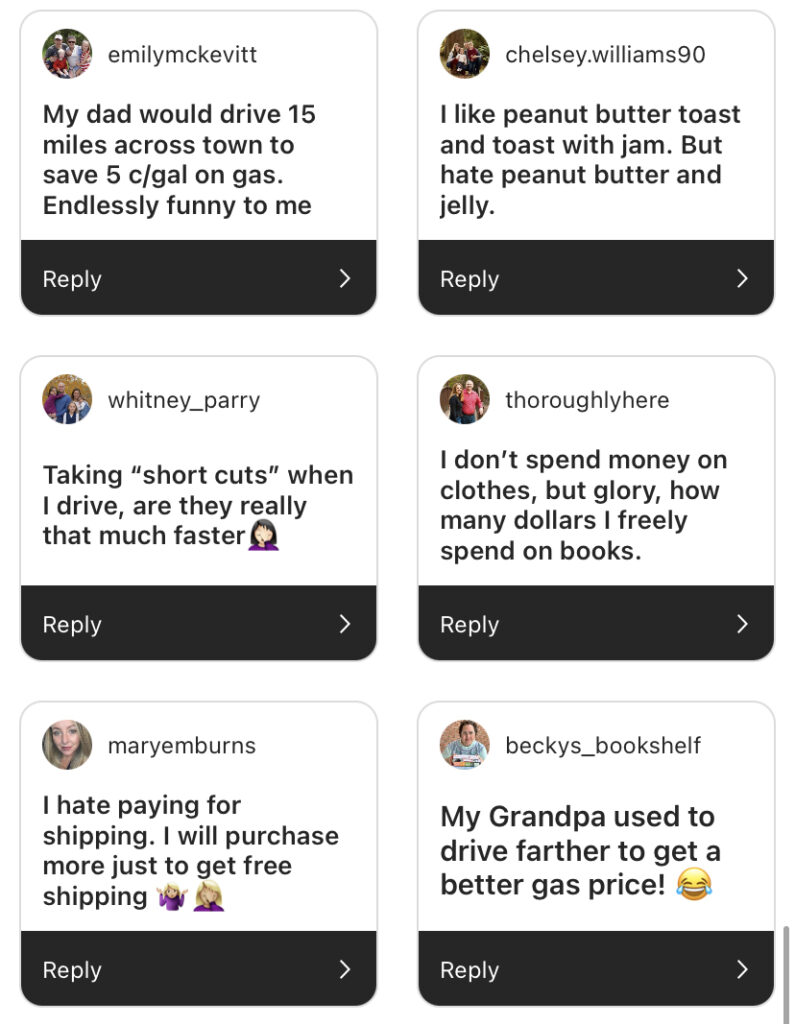Reply to the peanut butter toast response
Screen dimensions: 795x1024
[x=470, y=279]
